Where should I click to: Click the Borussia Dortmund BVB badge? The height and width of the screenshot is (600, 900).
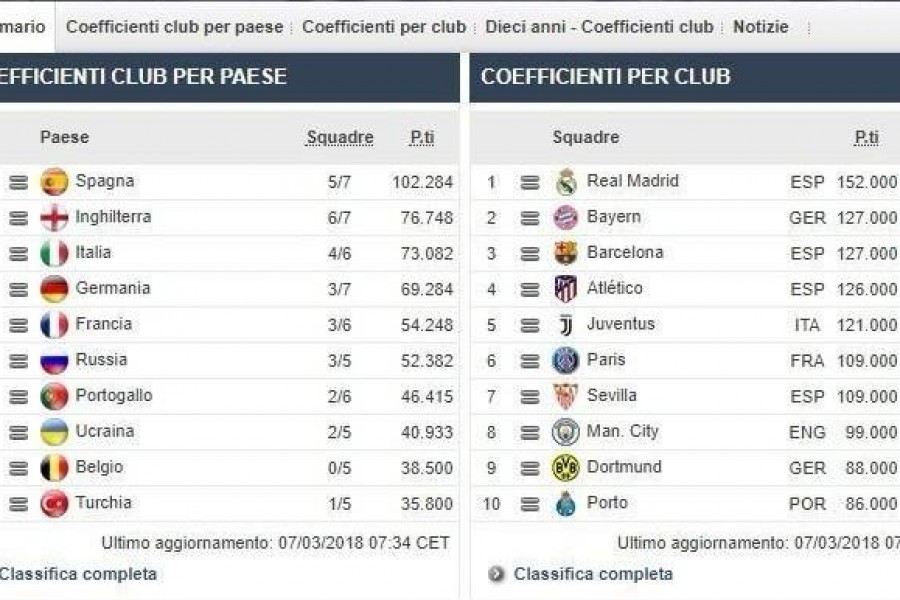565,468
